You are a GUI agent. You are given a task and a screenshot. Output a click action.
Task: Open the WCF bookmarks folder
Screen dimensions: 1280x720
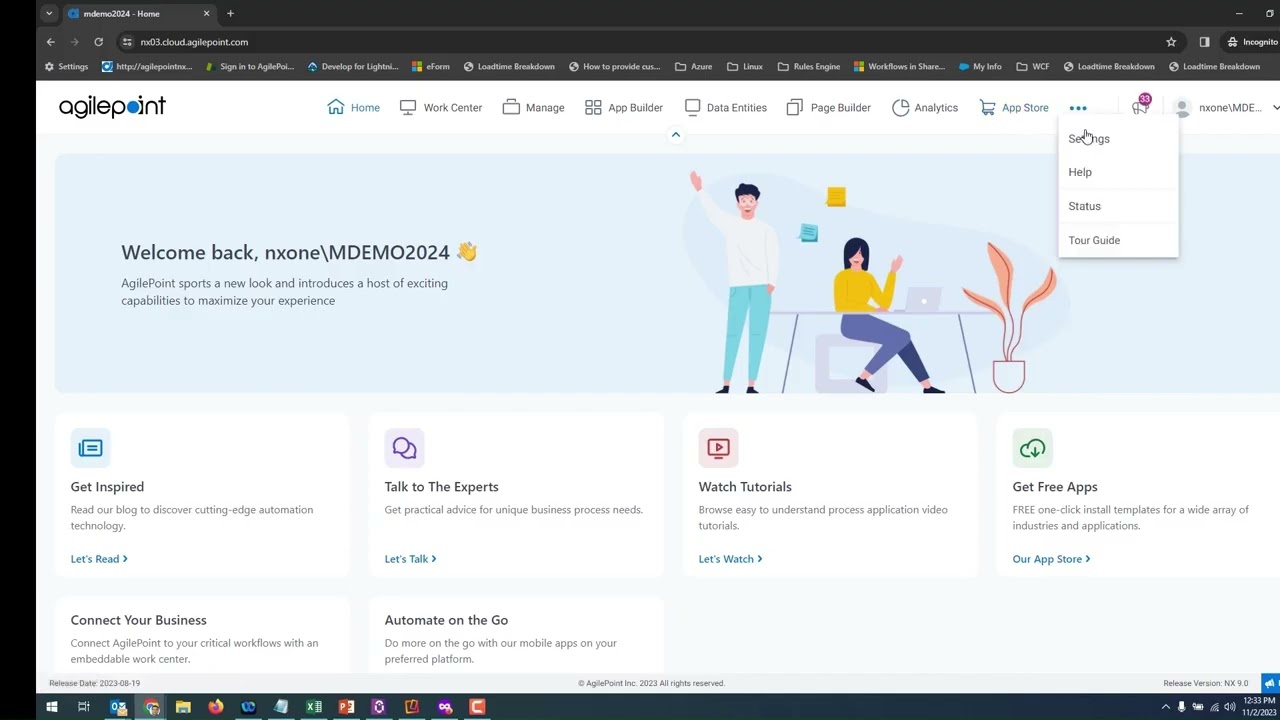(1033, 67)
